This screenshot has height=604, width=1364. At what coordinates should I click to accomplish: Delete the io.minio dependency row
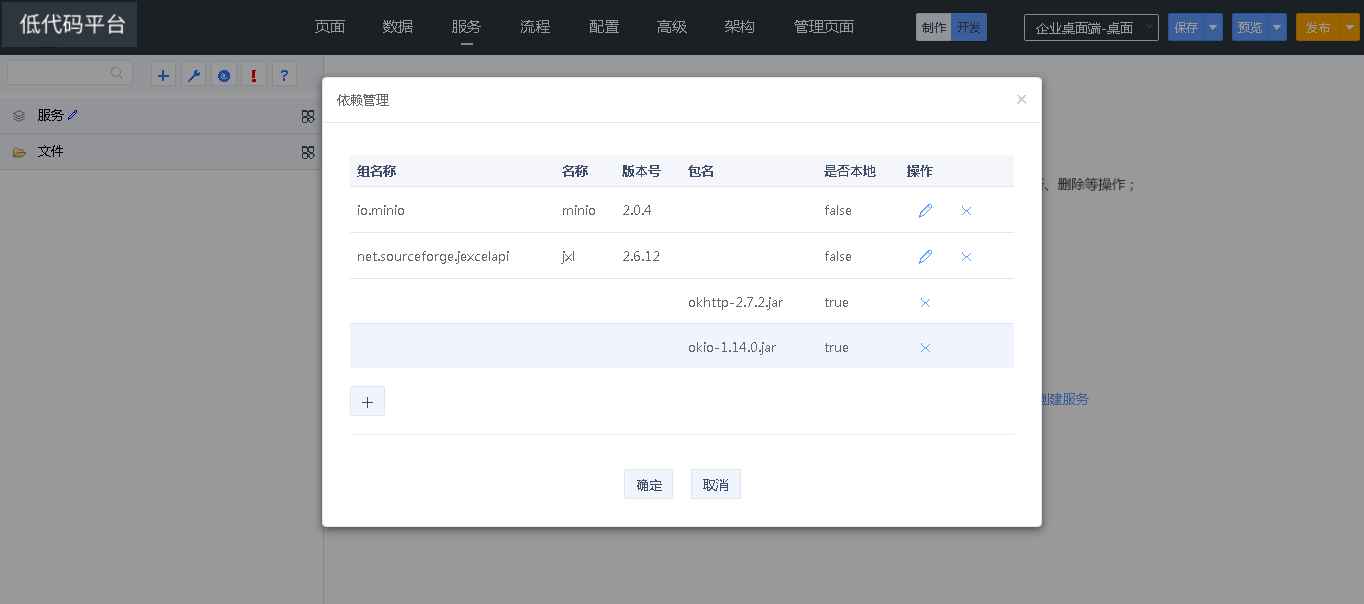[966, 211]
